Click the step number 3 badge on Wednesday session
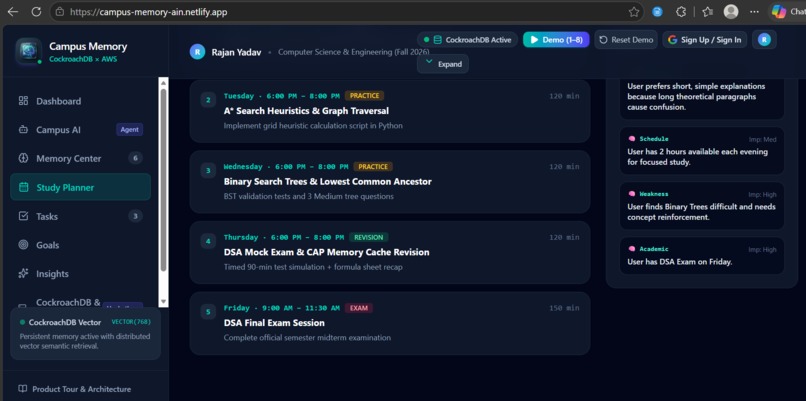 [208, 171]
